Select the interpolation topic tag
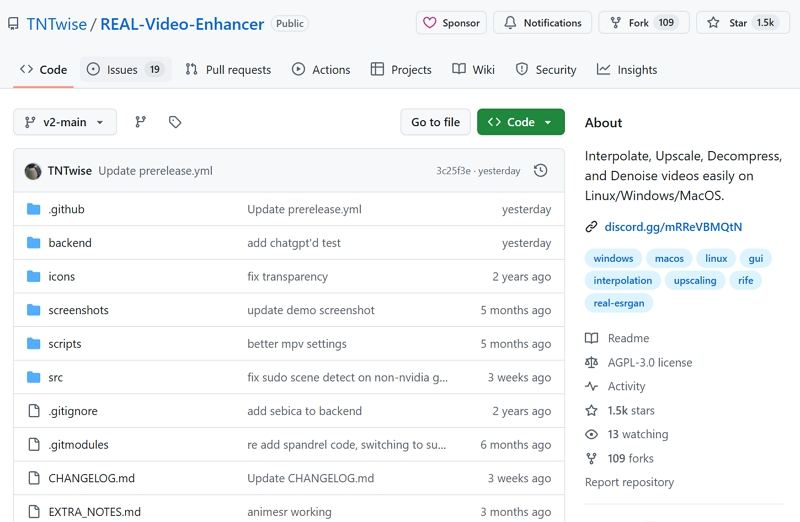Screen dimensions: 800x522 [x=622, y=280]
